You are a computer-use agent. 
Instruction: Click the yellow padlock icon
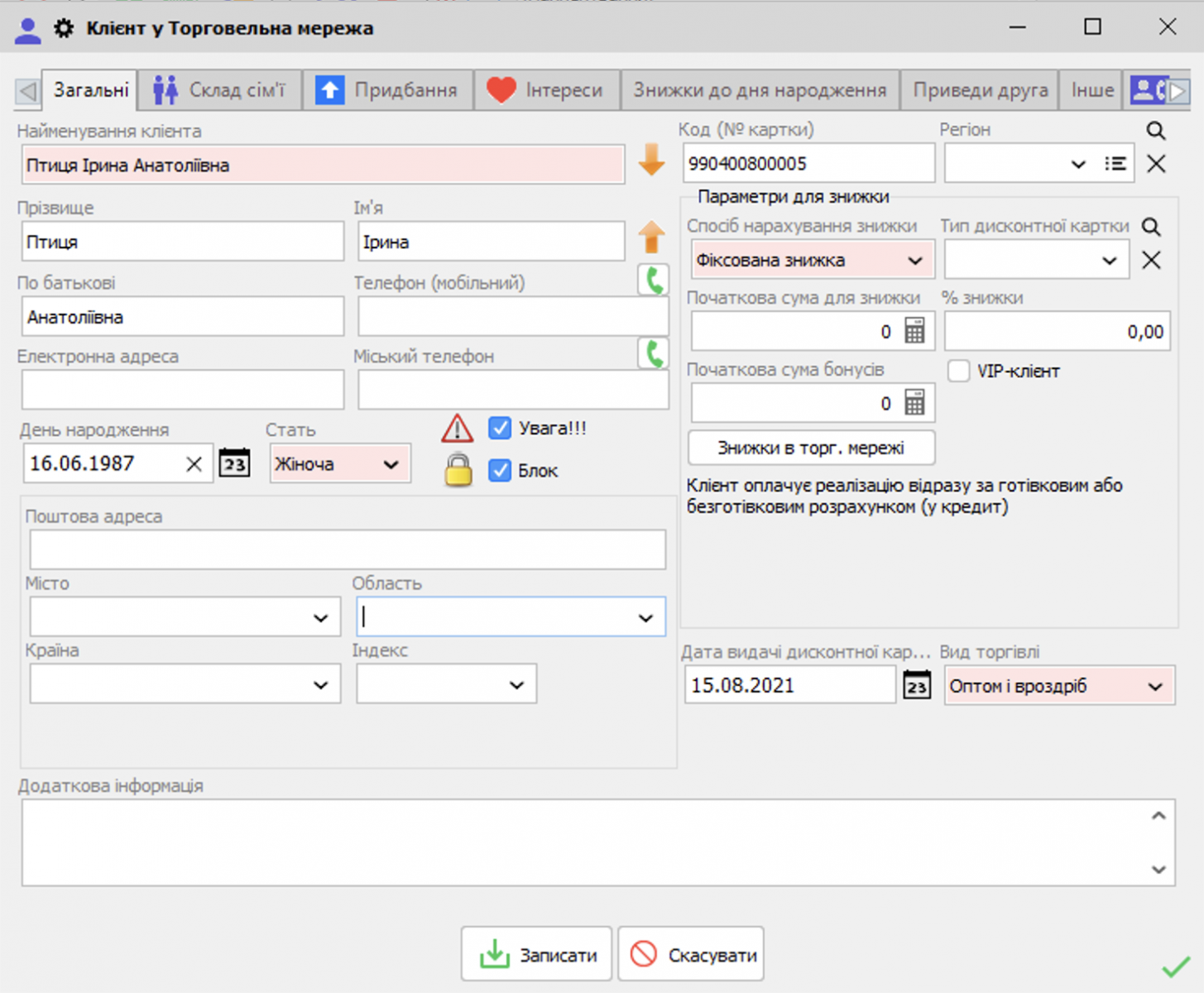tap(458, 470)
